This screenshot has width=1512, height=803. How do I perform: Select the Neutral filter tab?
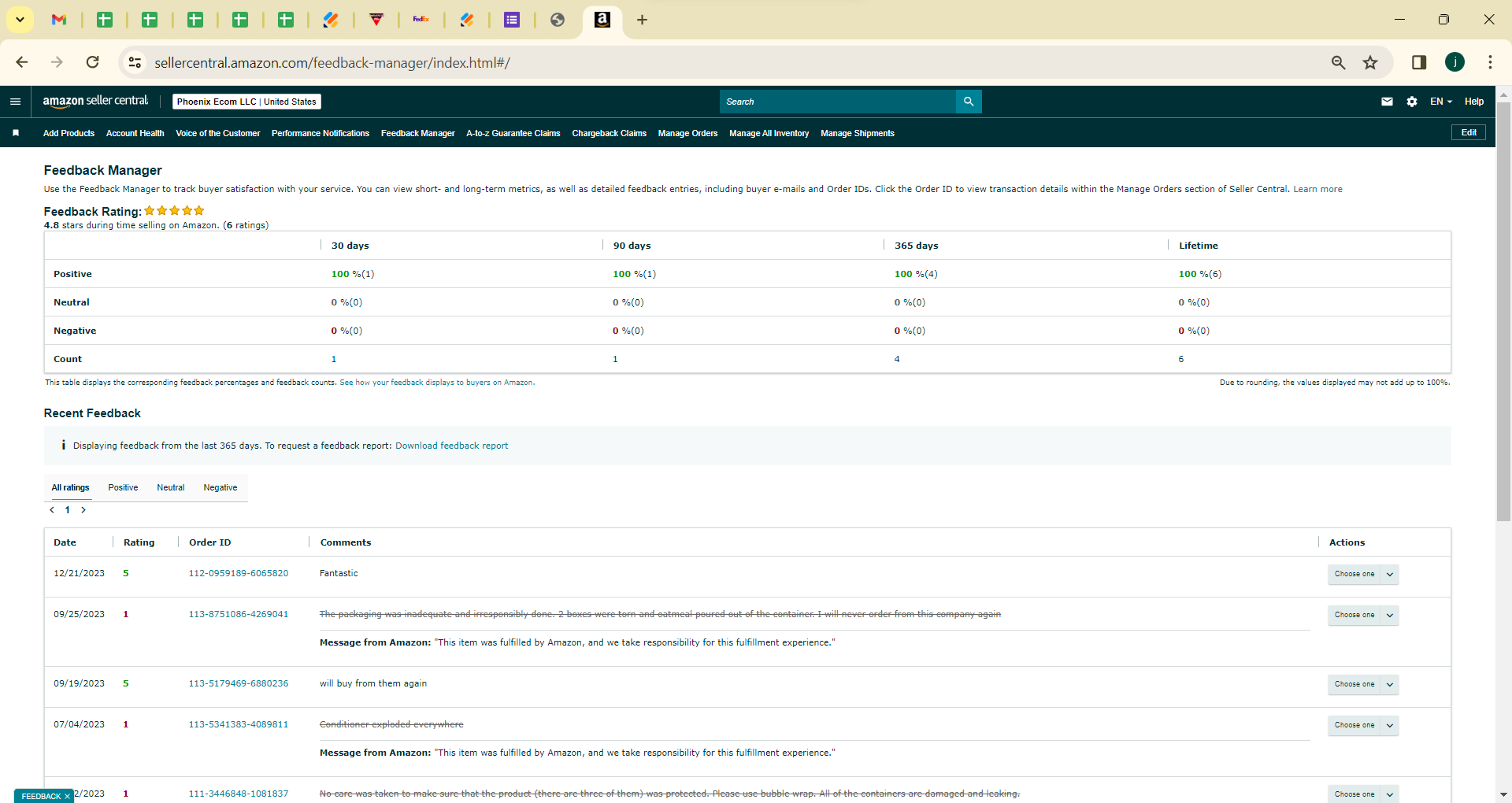171,487
